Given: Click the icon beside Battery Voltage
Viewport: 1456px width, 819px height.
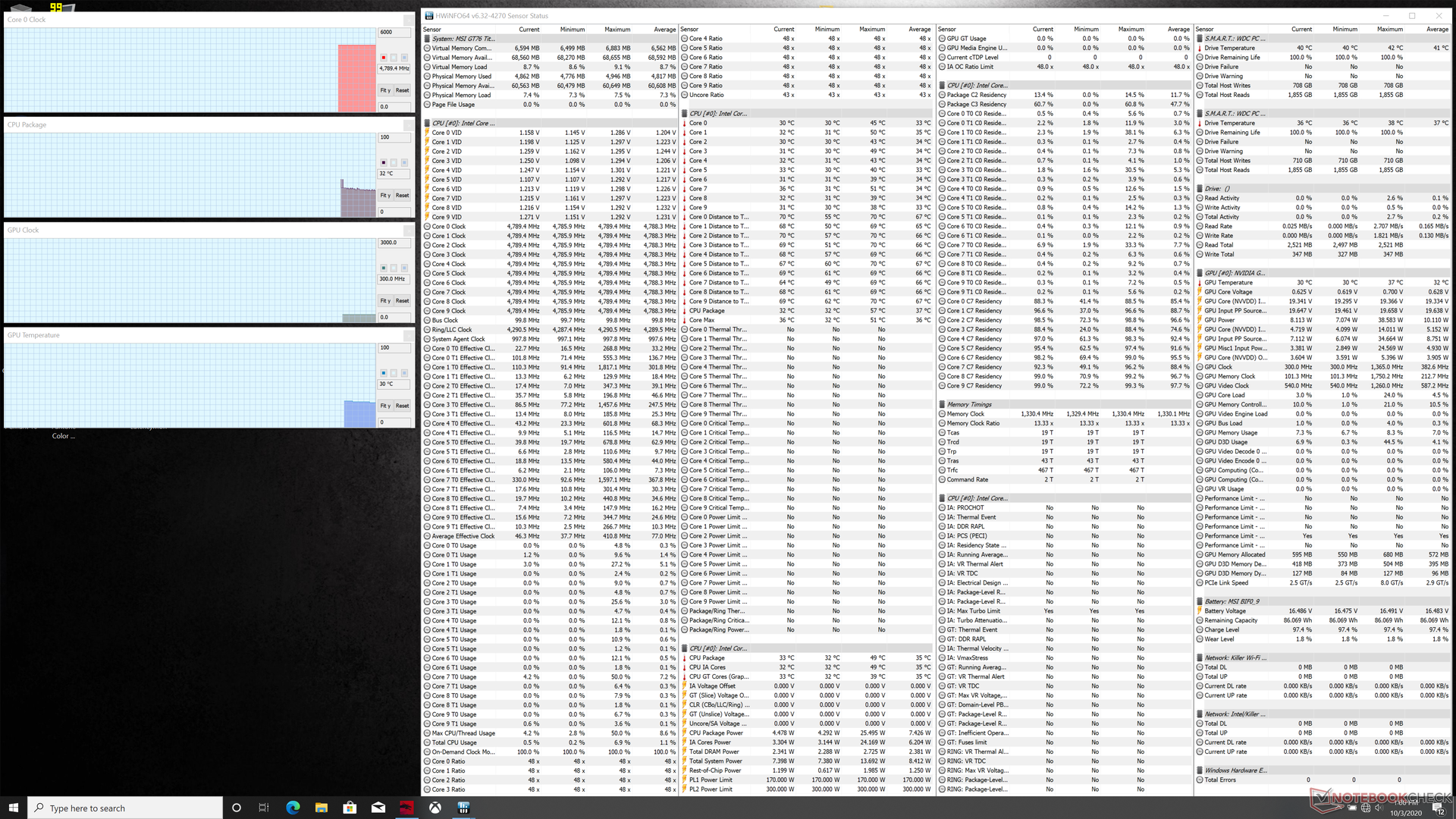Looking at the screenshot, I should click(x=1200, y=611).
